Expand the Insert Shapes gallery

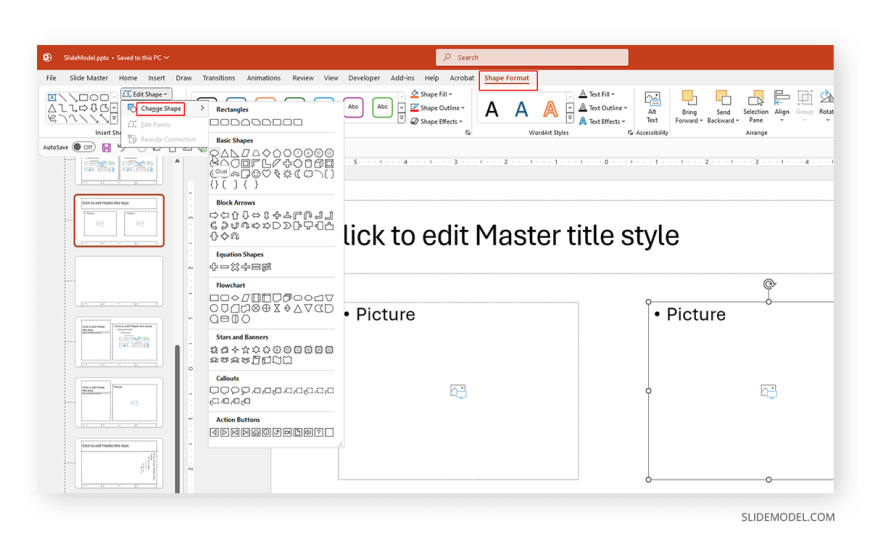coord(114,119)
